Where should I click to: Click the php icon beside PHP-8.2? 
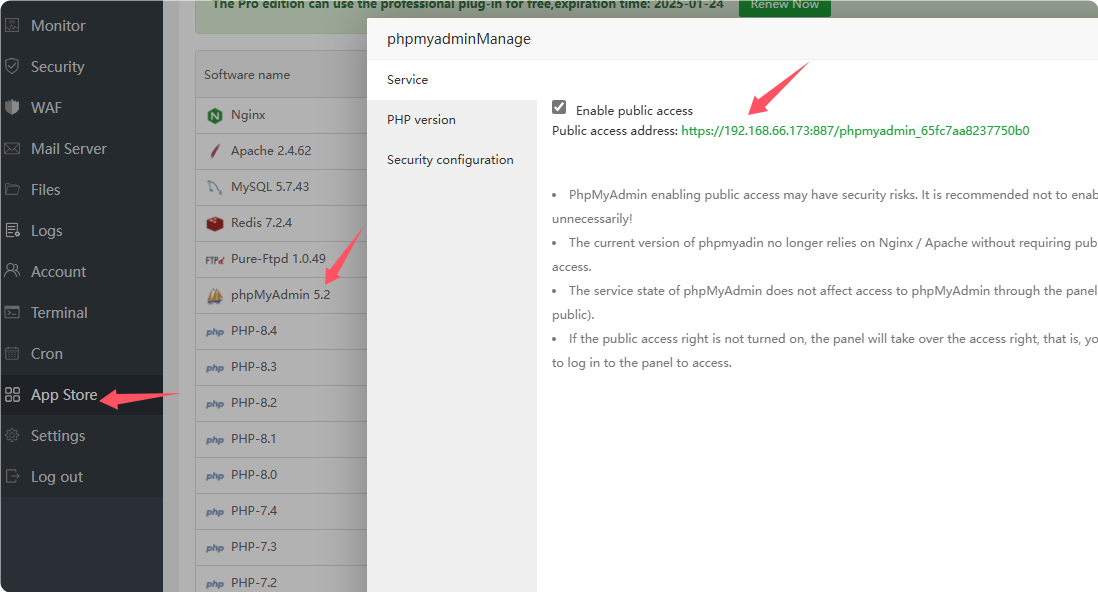click(x=215, y=404)
